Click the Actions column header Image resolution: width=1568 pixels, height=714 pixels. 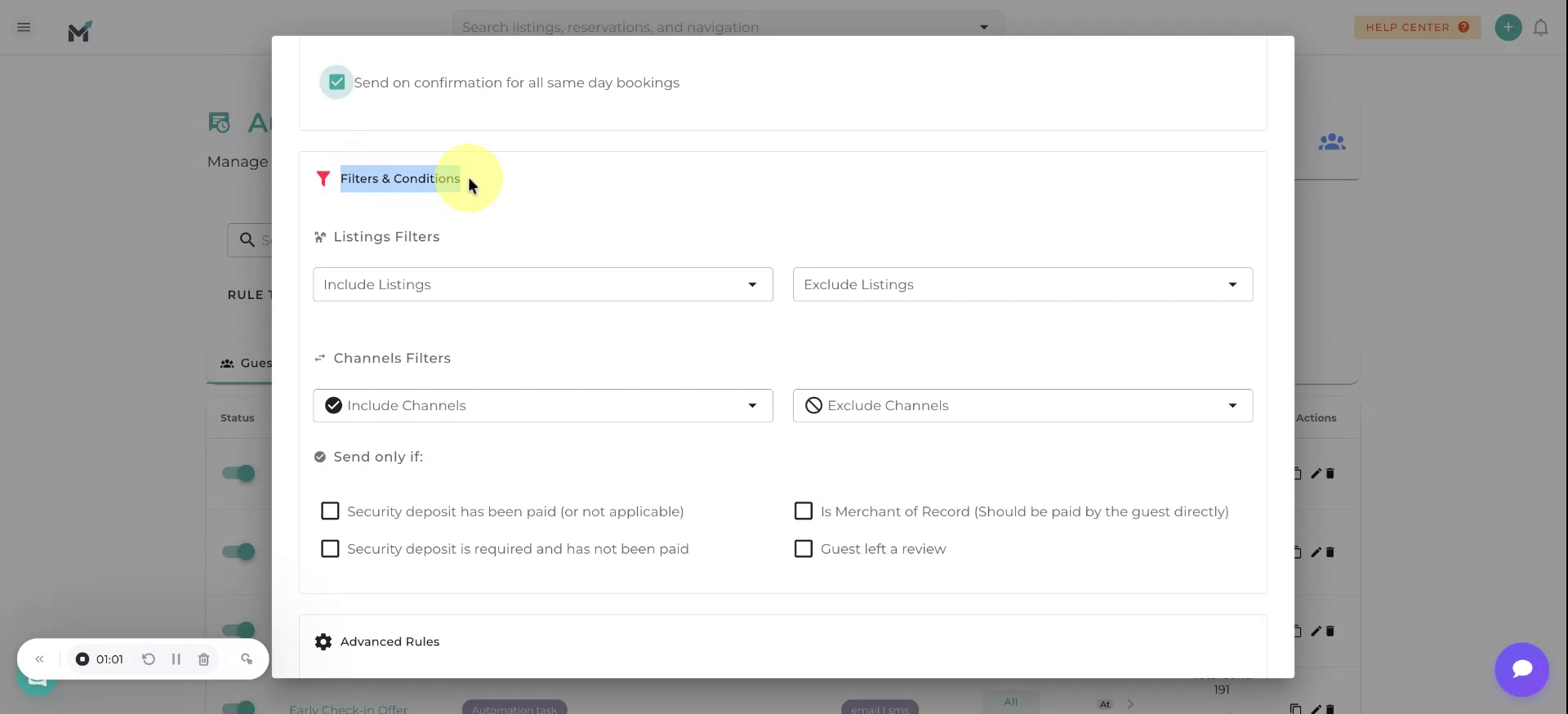point(1316,417)
